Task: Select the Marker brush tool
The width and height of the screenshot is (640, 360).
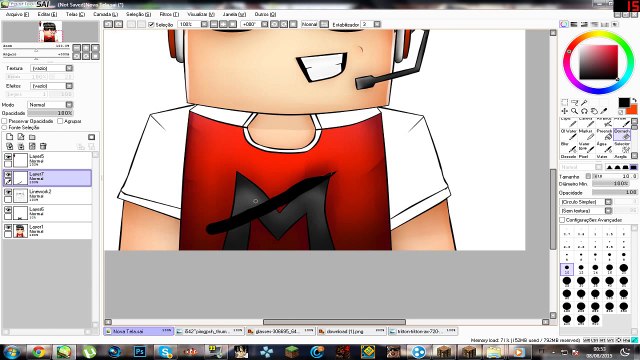Action: (x=586, y=135)
